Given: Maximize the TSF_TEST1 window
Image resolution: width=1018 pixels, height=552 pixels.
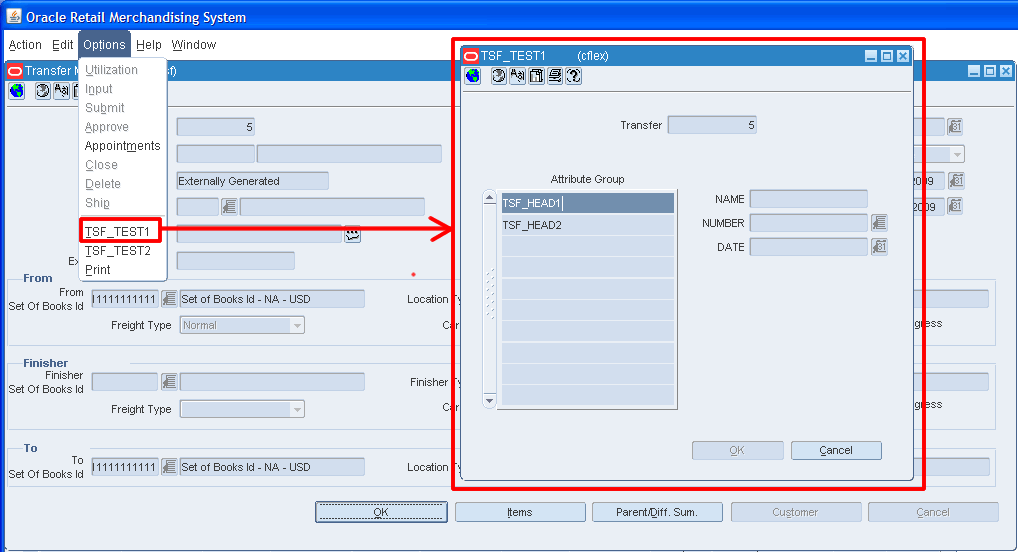Looking at the screenshot, I should 887,56.
